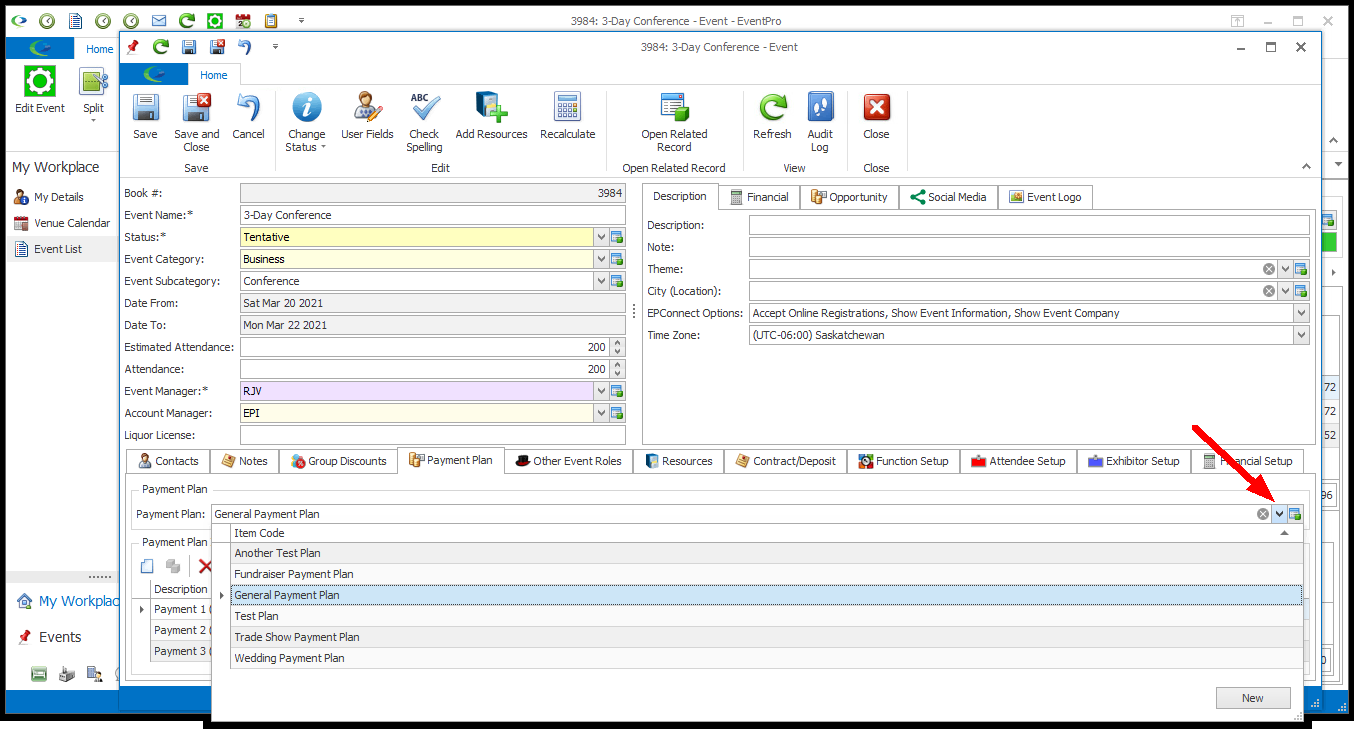Select Fundraiser Payment Plan
Viewport: 1354px width, 729px height.
pyautogui.click(x=767, y=574)
